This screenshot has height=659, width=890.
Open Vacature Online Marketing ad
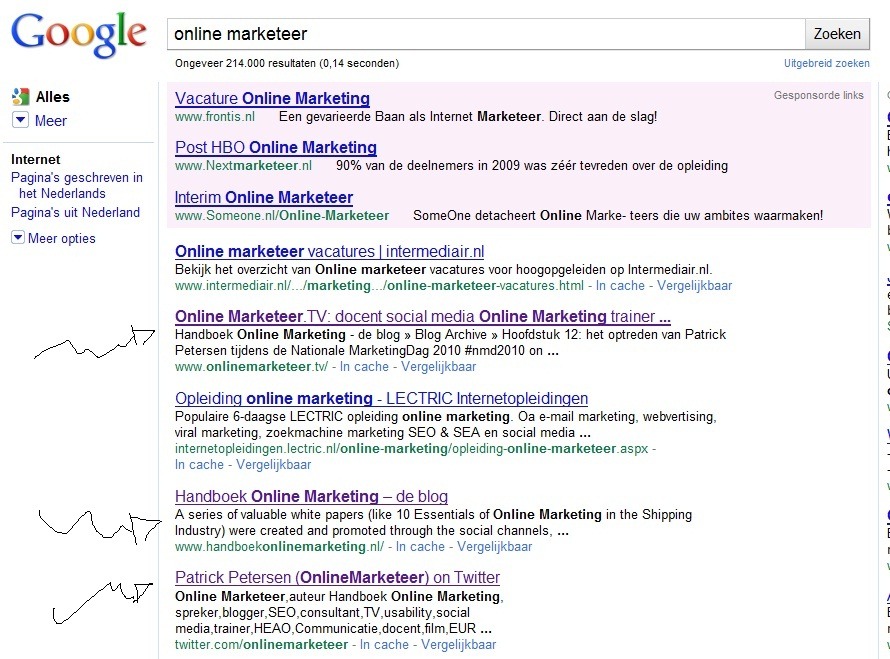(x=272, y=98)
